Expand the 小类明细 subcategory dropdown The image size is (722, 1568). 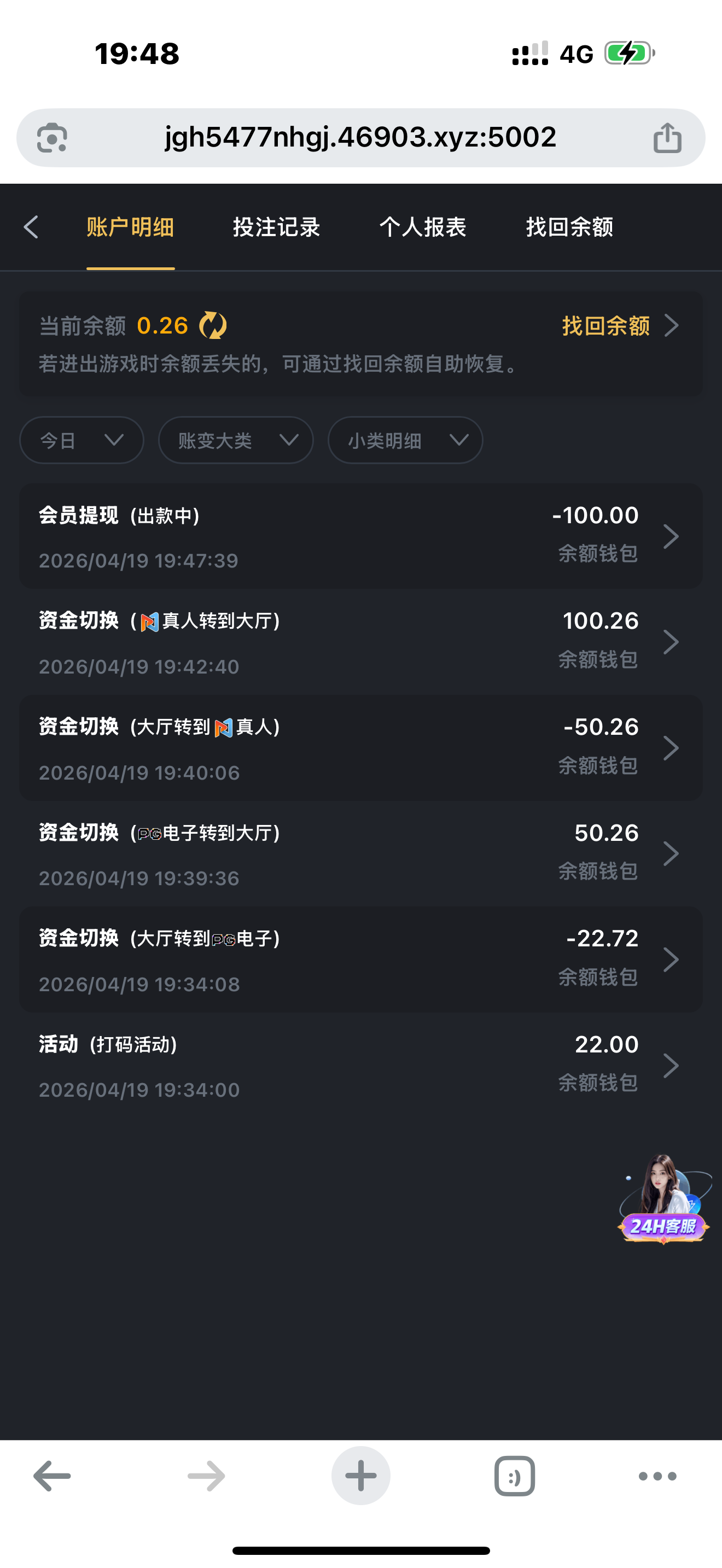click(x=405, y=440)
